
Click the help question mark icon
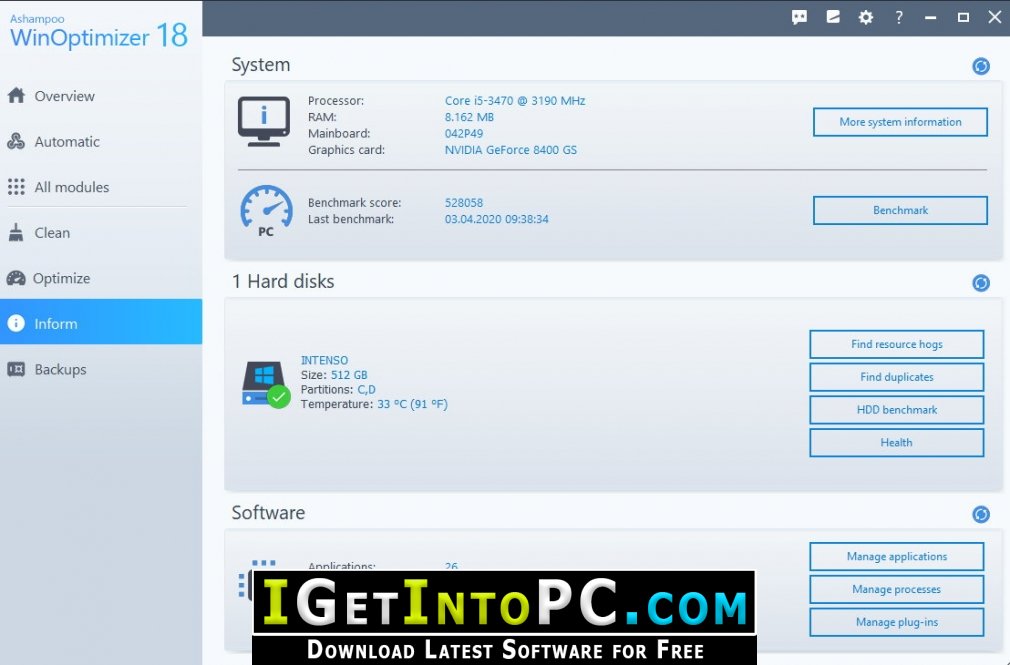(x=899, y=17)
